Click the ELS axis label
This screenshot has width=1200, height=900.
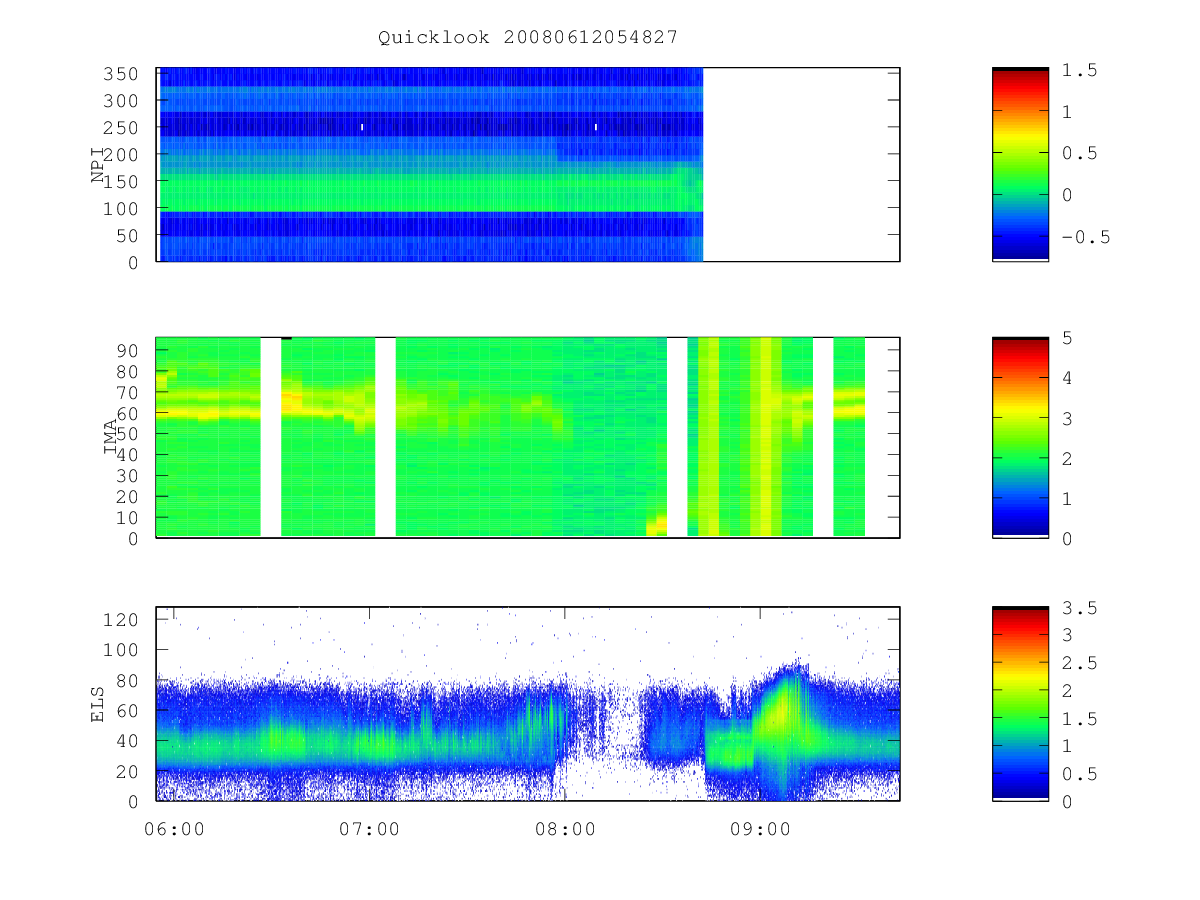[98, 704]
